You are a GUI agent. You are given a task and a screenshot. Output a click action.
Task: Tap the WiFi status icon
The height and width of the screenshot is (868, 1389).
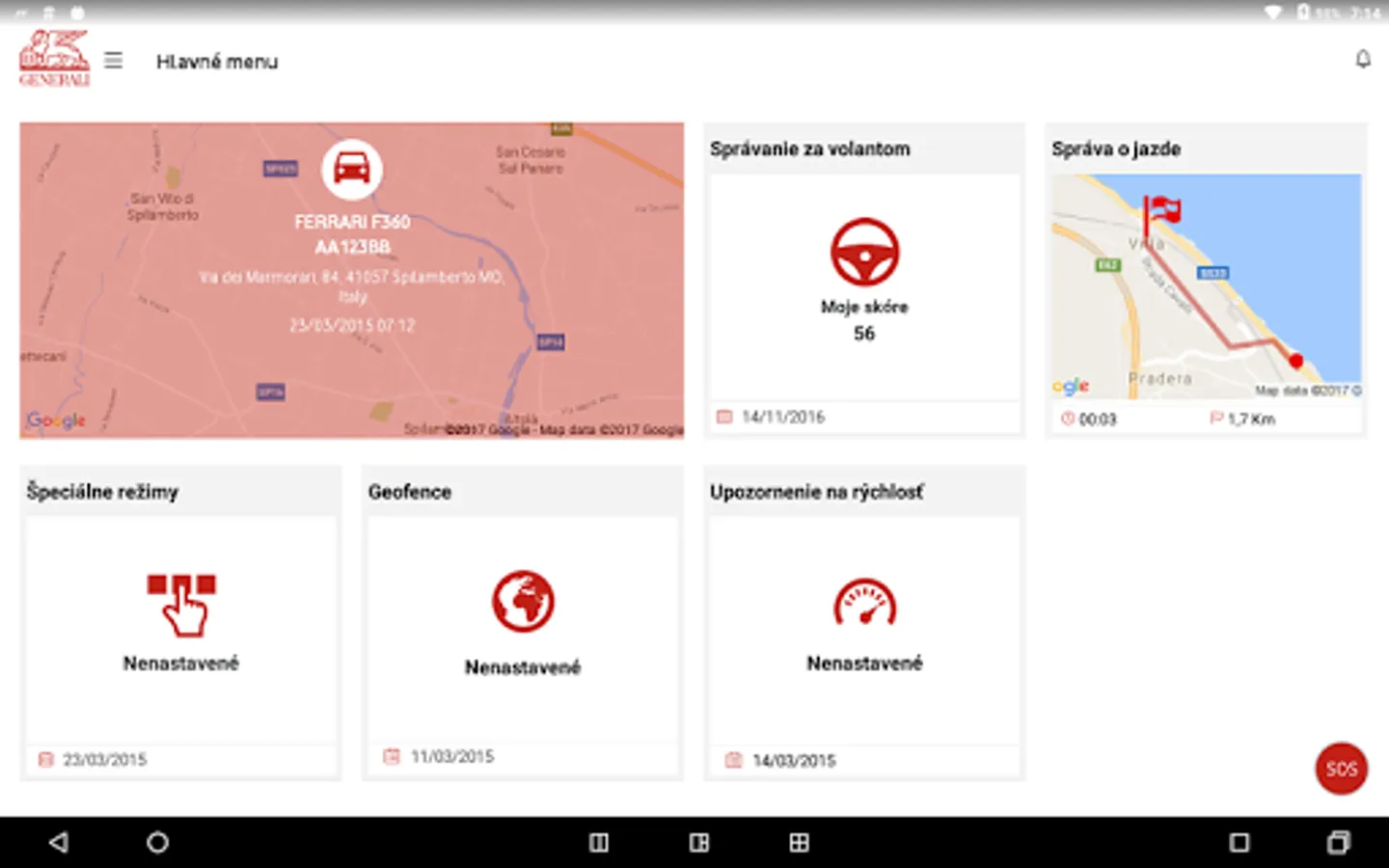tap(1273, 12)
